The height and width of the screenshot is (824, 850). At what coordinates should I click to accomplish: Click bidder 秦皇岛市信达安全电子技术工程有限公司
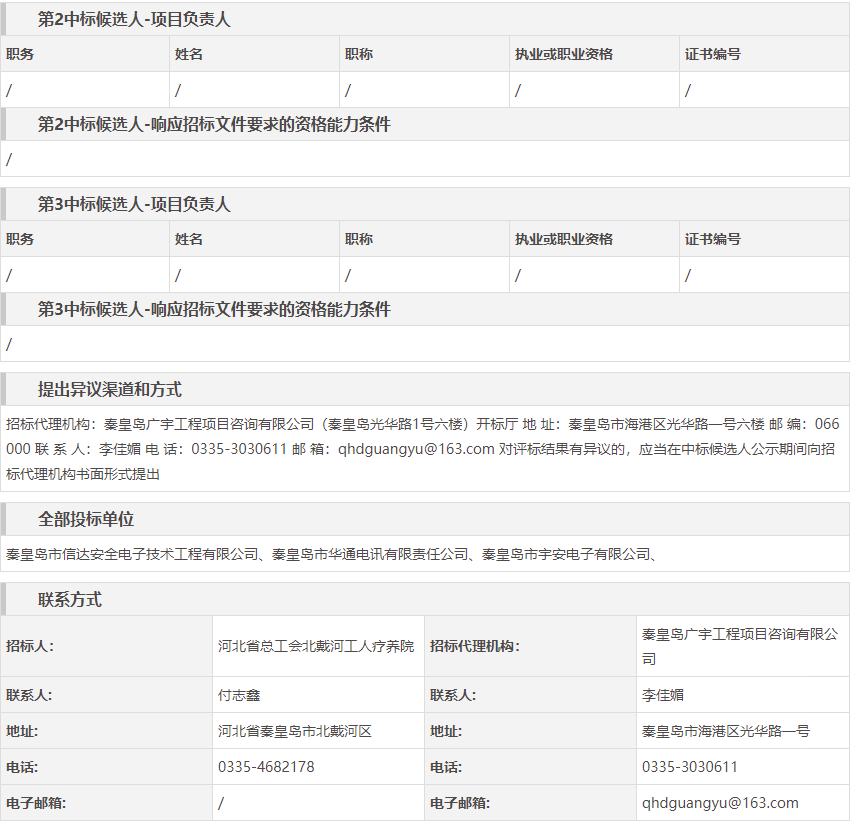[132, 554]
